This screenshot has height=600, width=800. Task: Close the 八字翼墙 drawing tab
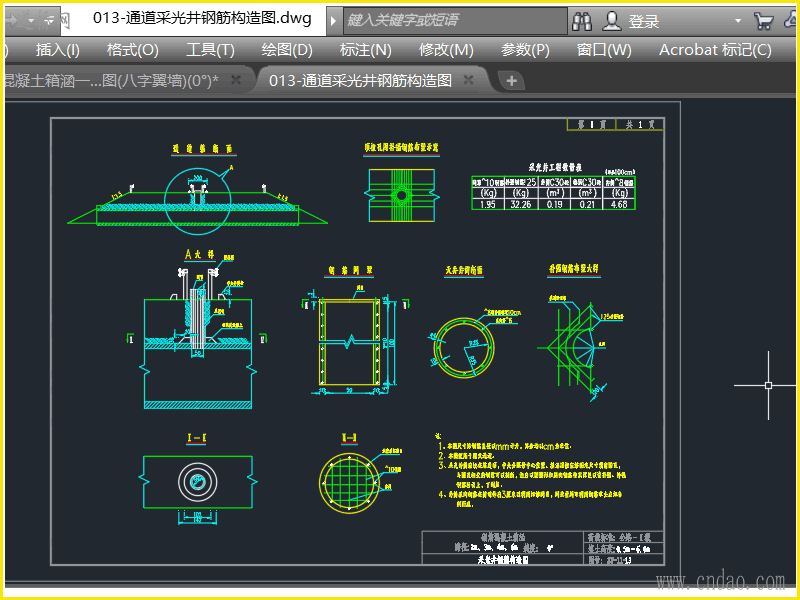point(236,80)
